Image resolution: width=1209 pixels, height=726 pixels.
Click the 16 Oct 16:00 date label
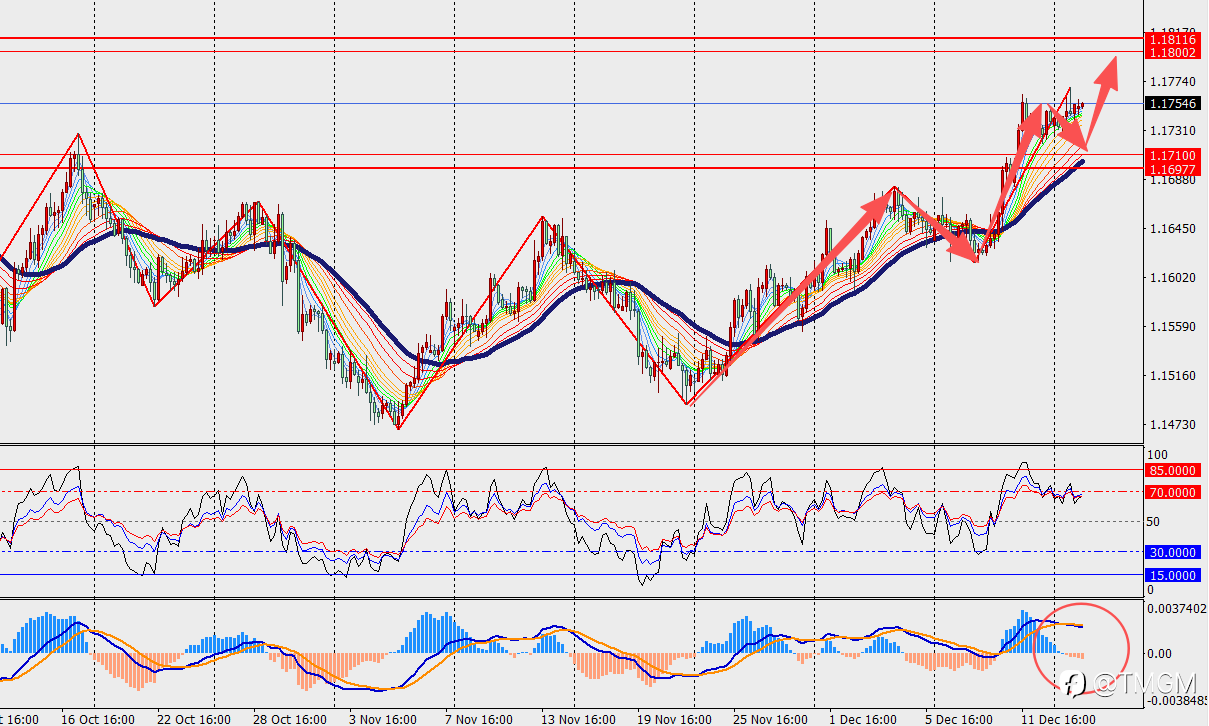coord(98,719)
